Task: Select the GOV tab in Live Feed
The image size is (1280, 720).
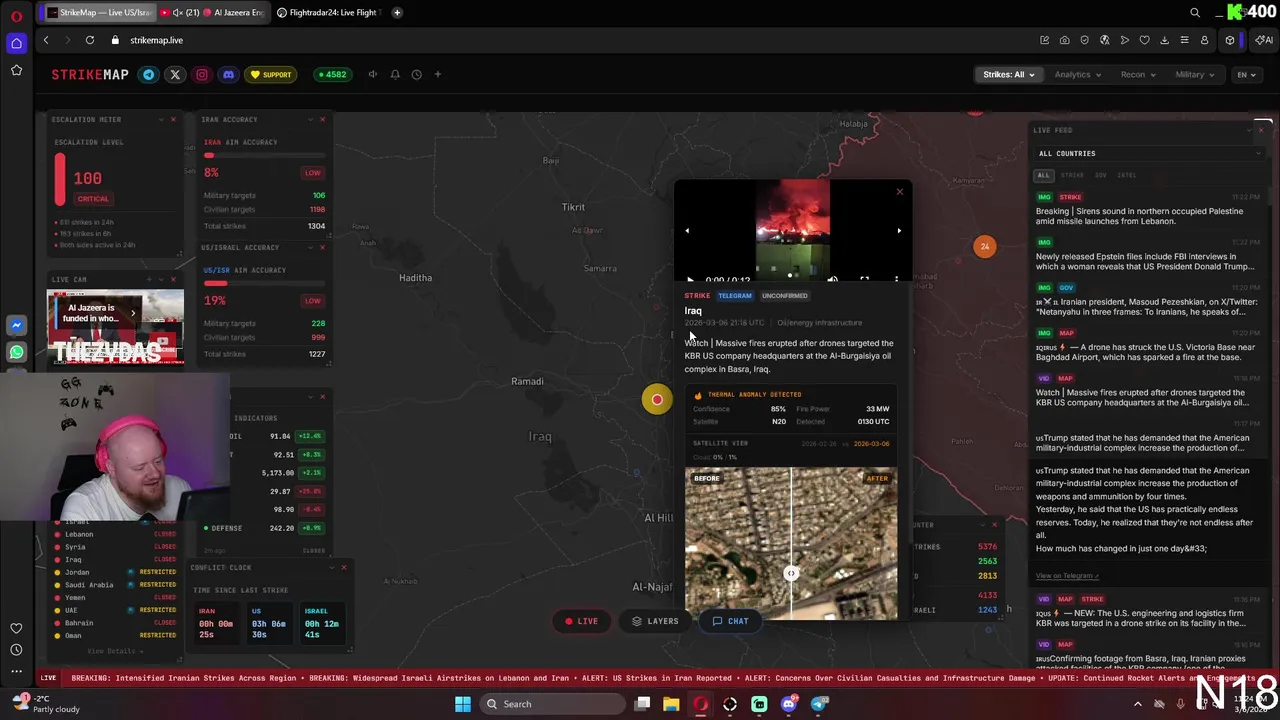Action: coord(1100,175)
